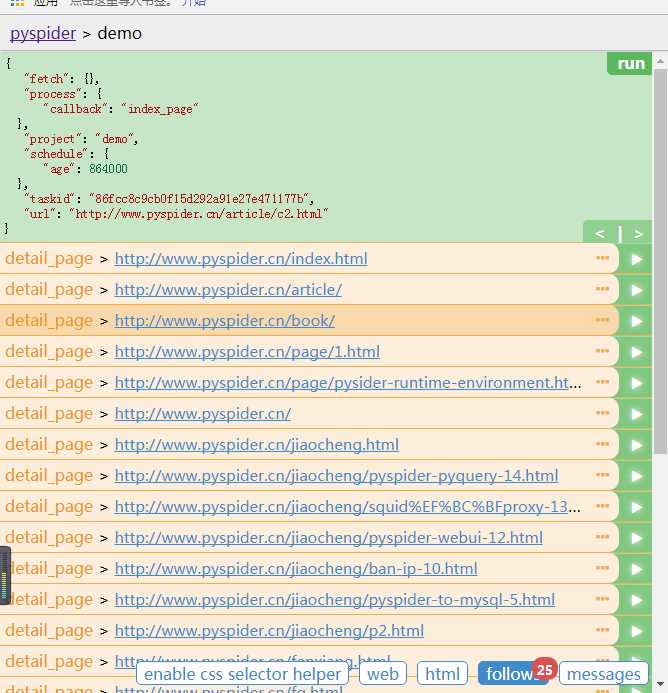Run the ban-ip-10.html follow task

coord(636,568)
